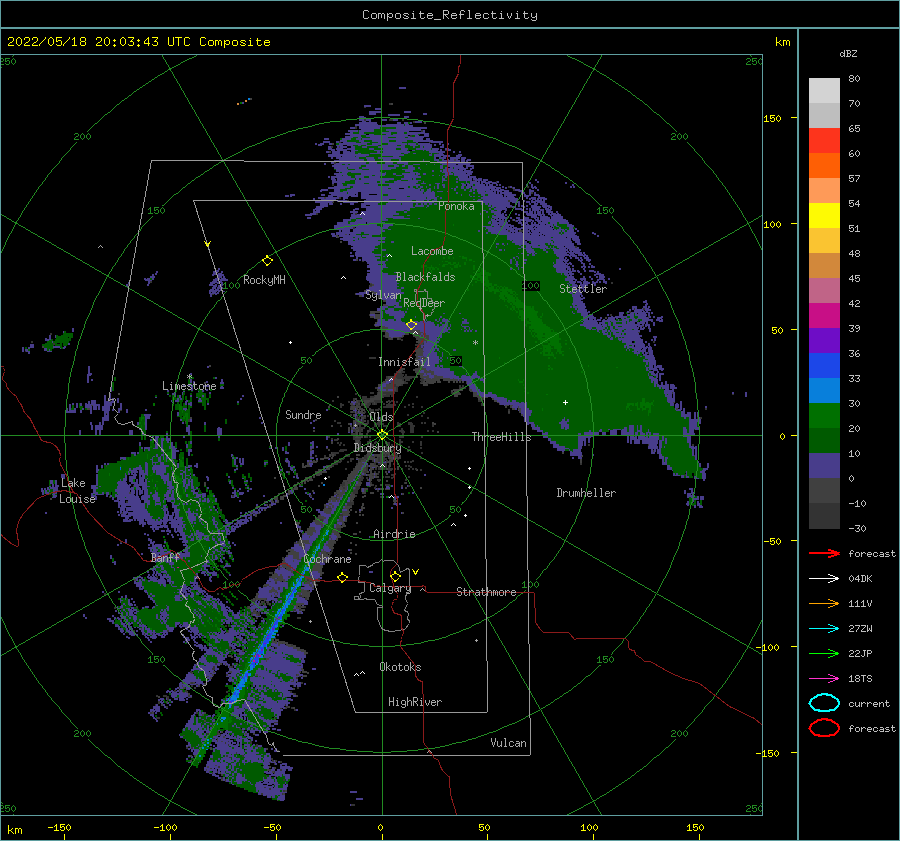
Task: Click the 2022/05/18 20:03:43 UTC timestamp
Action: [x=98, y=42]
